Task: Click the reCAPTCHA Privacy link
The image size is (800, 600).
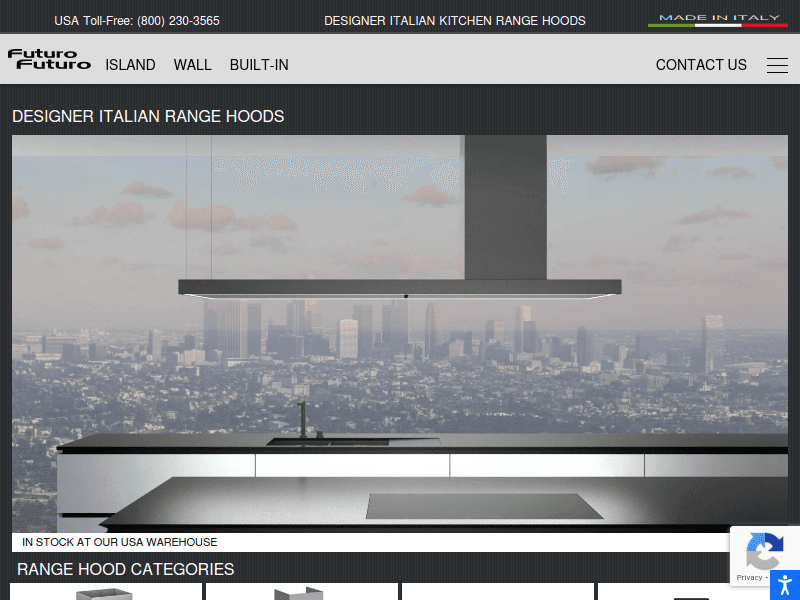Action: 749,577
